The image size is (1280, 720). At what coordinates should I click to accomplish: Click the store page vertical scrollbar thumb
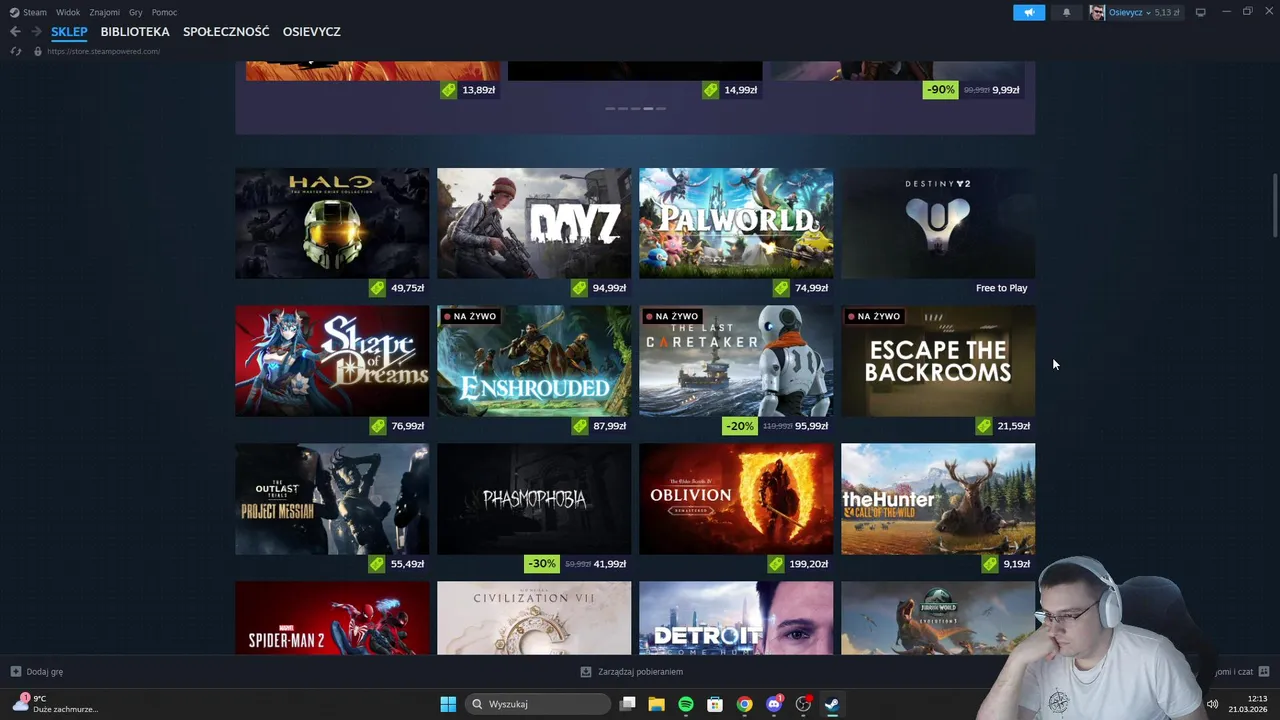1275,206
